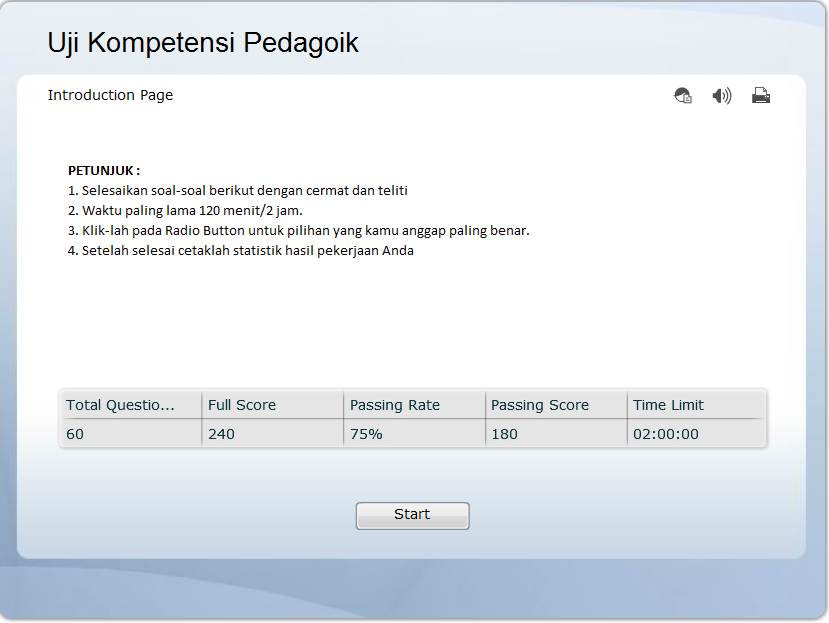The image size is (829, 623).
Task: Click the total questions value 60
Action: click(75, 434)
